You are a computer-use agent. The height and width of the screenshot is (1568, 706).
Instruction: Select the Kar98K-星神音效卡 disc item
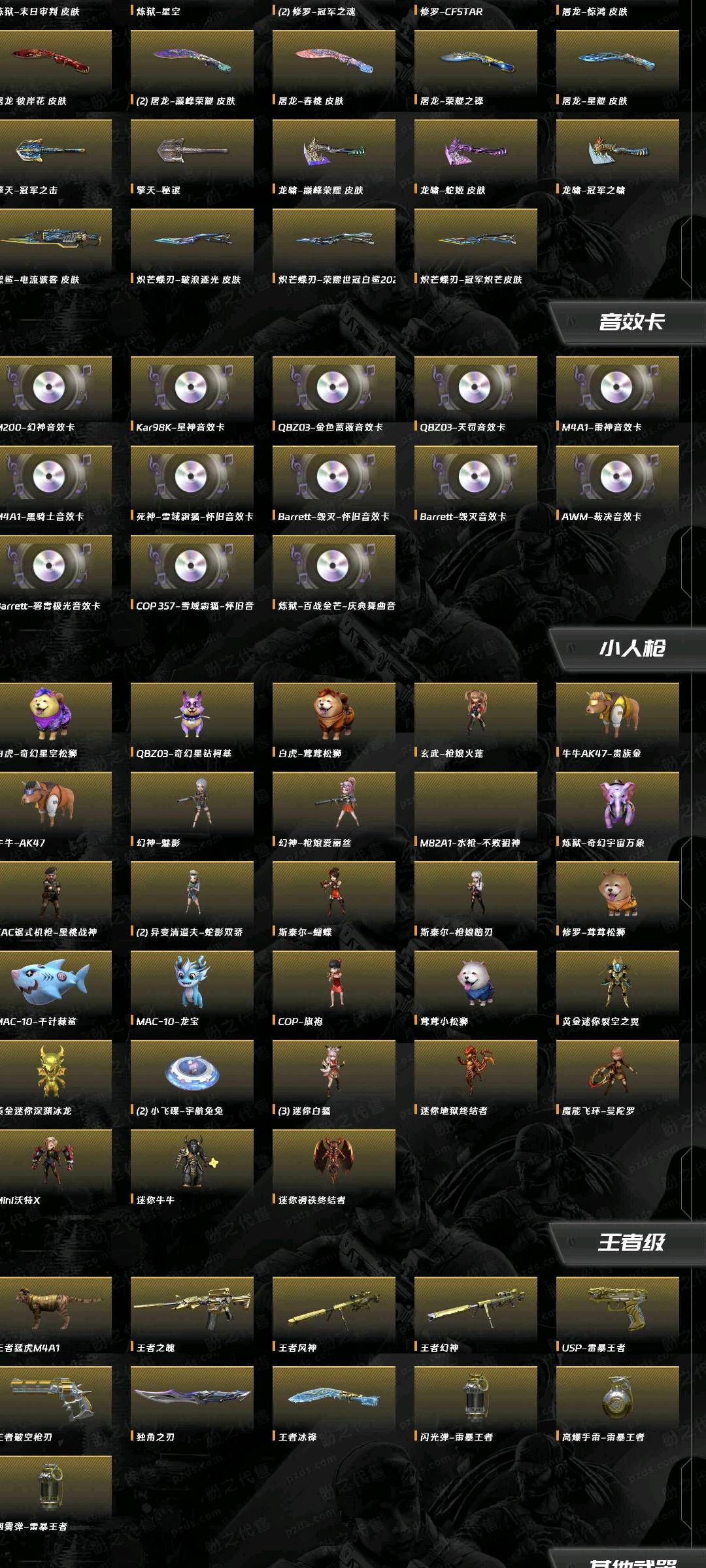click(x=192, y=388)
